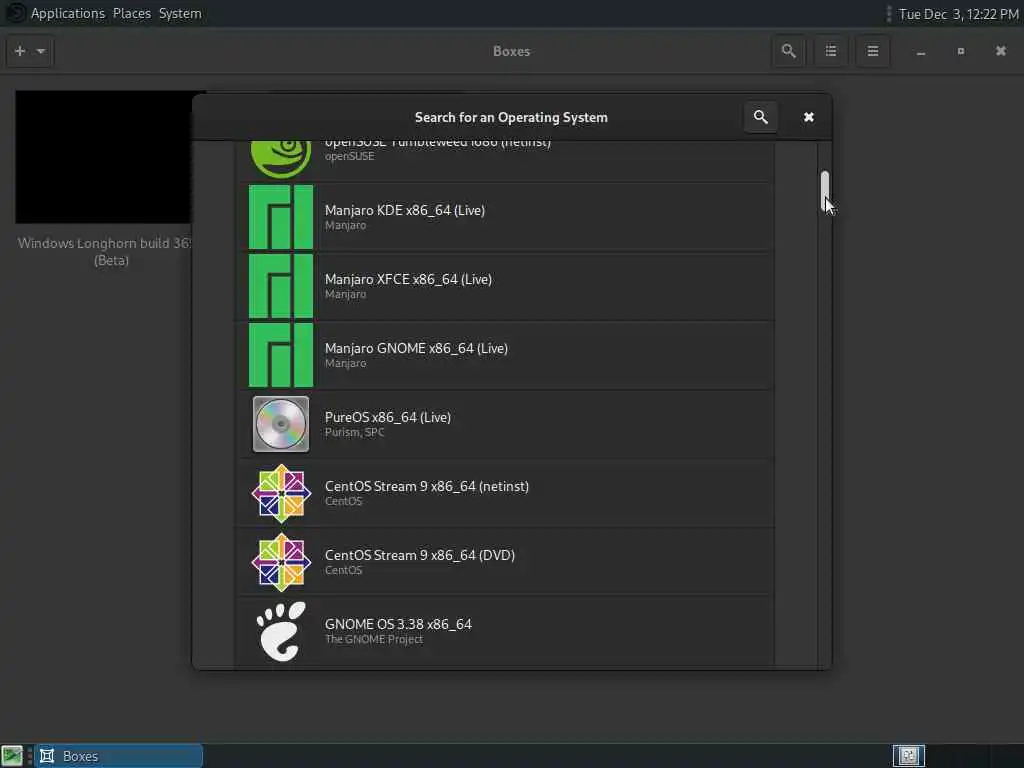The height and width of the screenshot is (768, 1024).
Task: Click the show desktop icon in bottom panel
Action: point(12,756)
